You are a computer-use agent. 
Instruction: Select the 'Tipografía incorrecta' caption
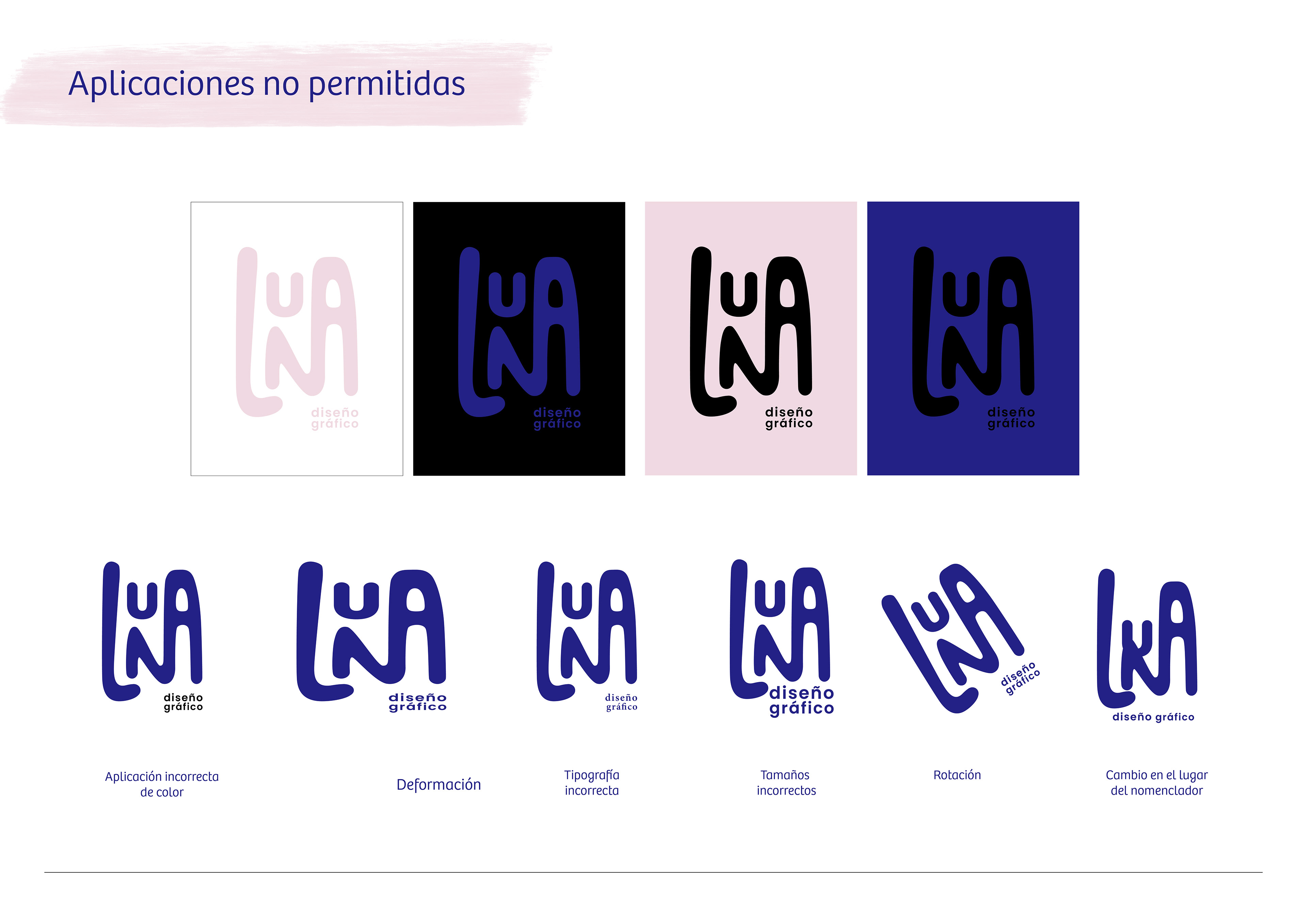[x=592, y=782]
